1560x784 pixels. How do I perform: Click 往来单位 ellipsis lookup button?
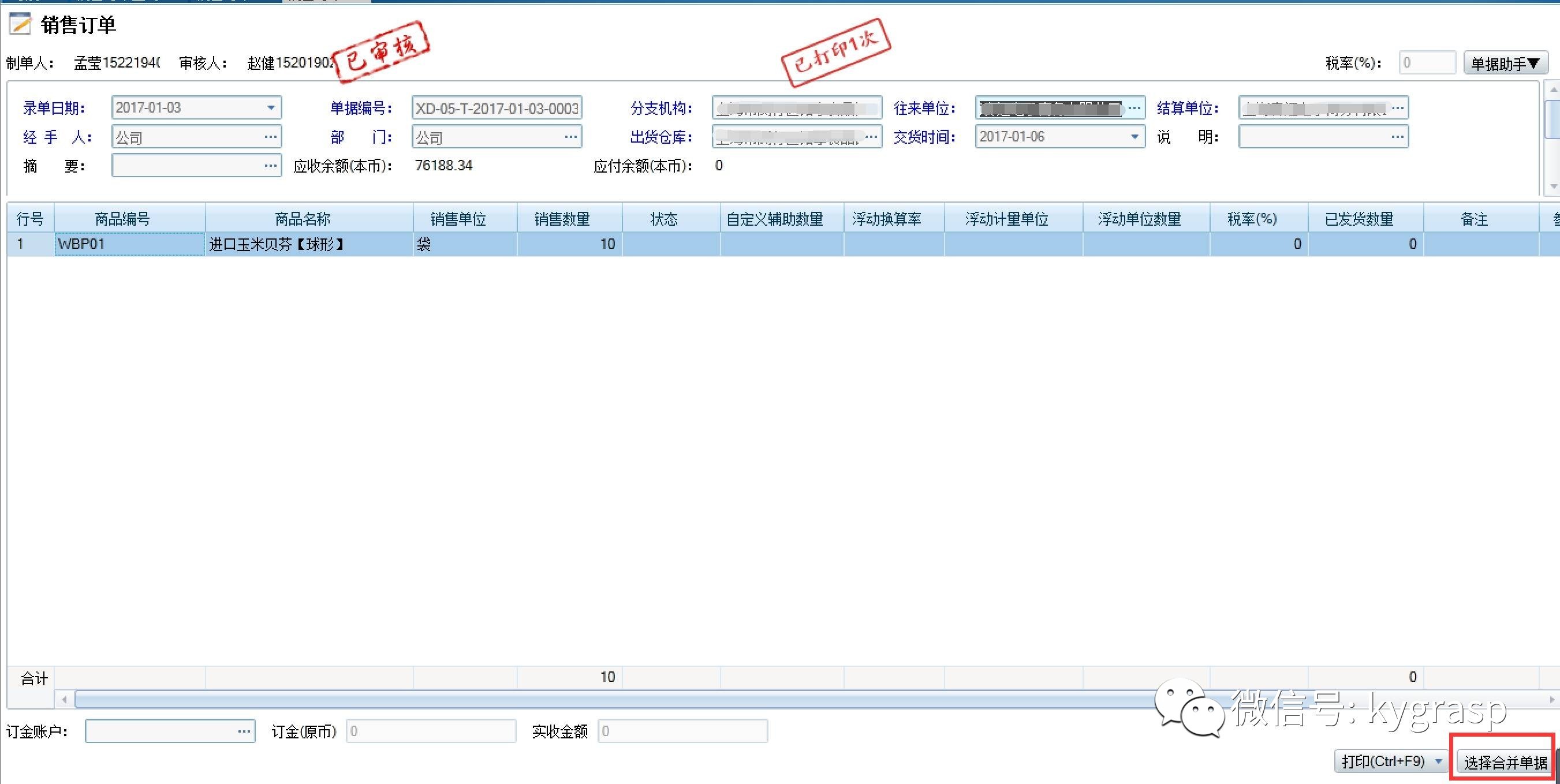point(1134,108)
